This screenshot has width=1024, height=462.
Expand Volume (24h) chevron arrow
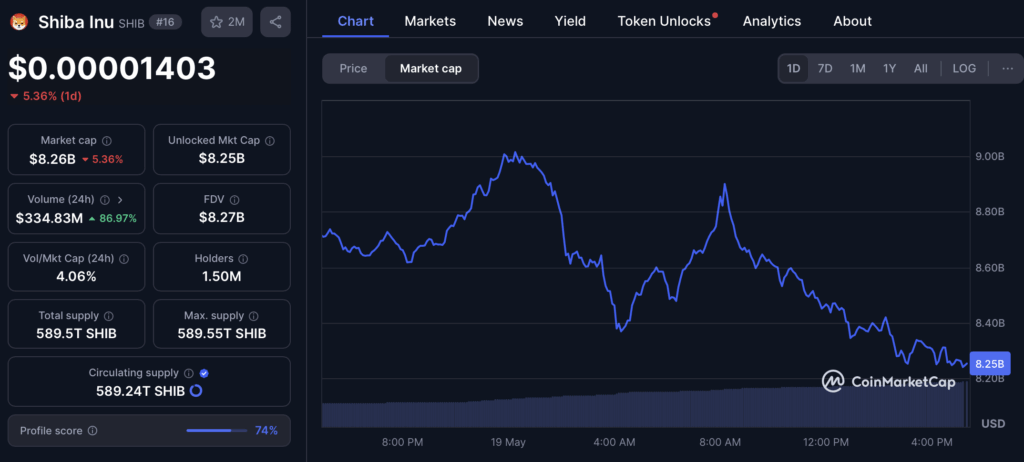[x=120, y=199]
